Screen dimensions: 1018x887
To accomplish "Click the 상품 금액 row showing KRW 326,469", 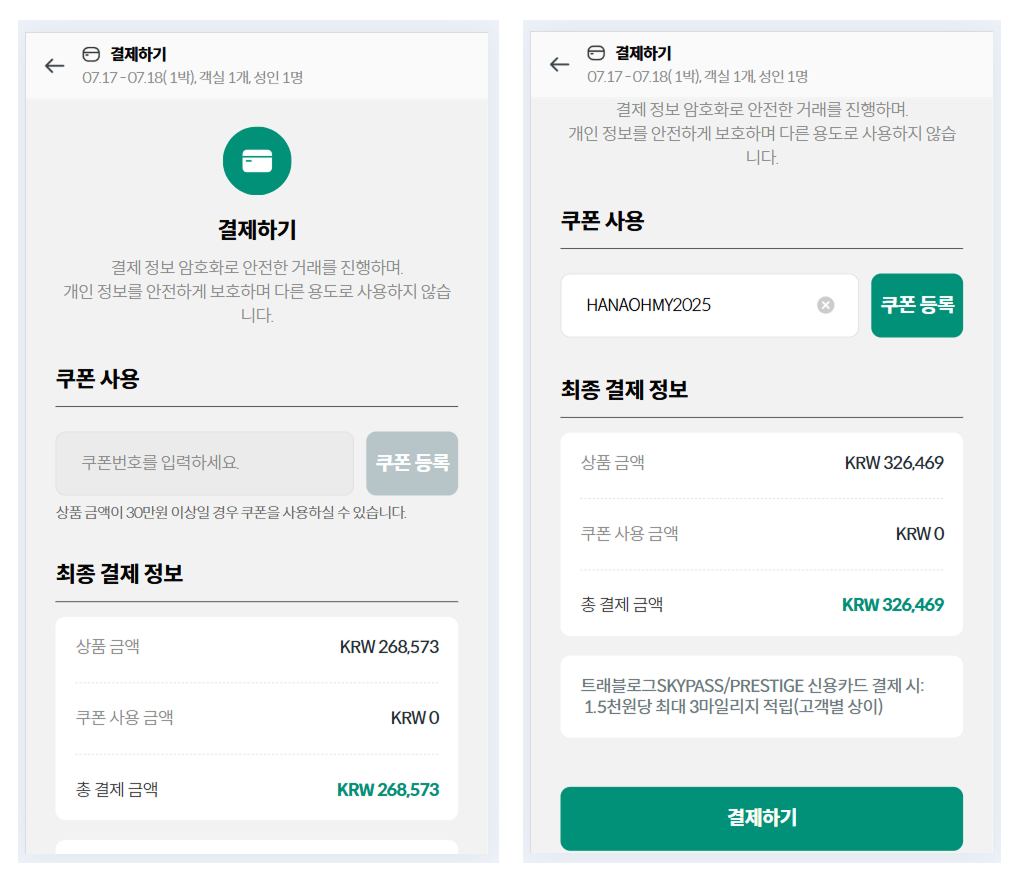I will tap(761, 463).
